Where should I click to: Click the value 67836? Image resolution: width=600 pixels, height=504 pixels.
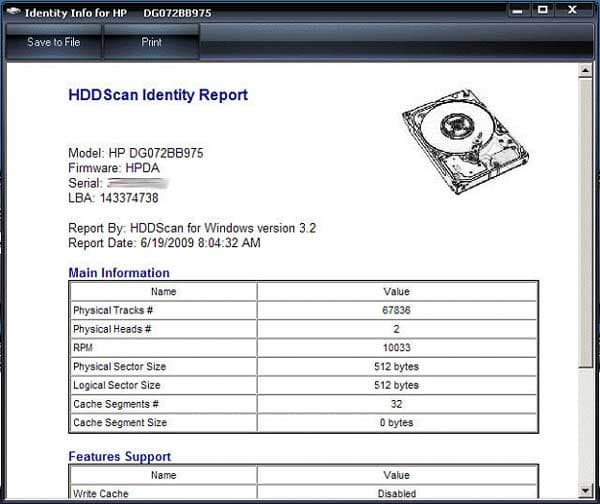[396, 310]
